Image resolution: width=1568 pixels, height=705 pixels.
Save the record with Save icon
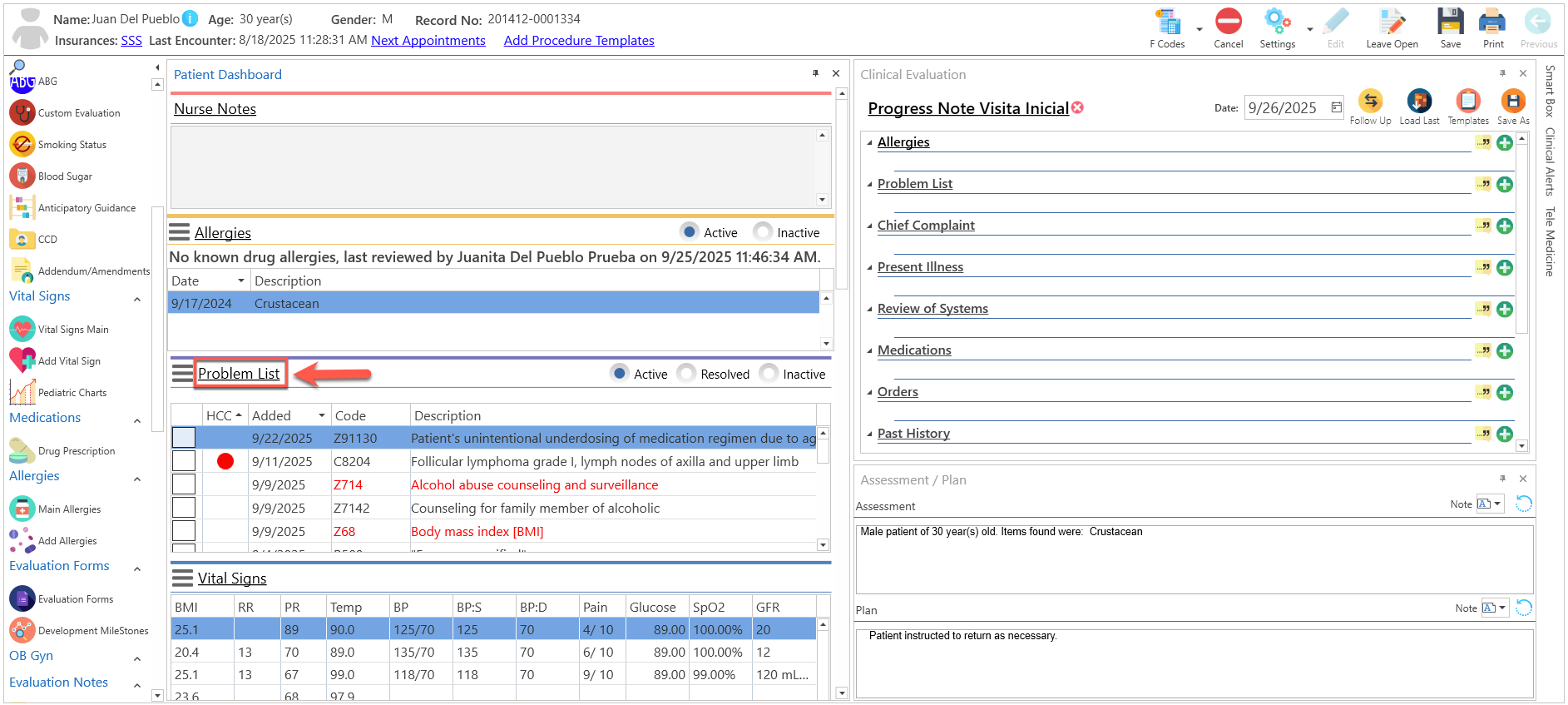(x=1451, y=22)
